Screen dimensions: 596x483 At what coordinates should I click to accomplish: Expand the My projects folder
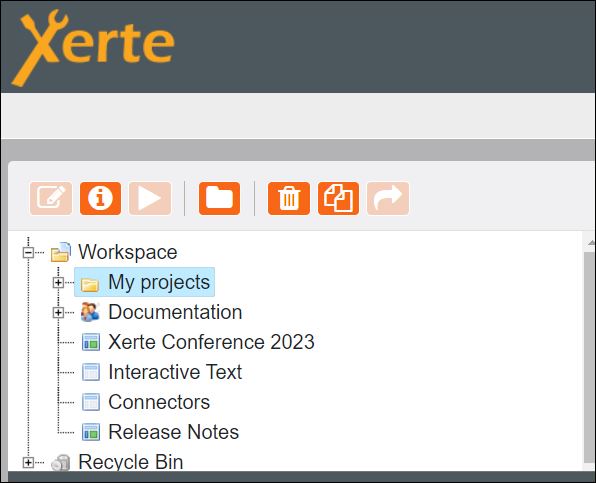(x=58, y=282)
